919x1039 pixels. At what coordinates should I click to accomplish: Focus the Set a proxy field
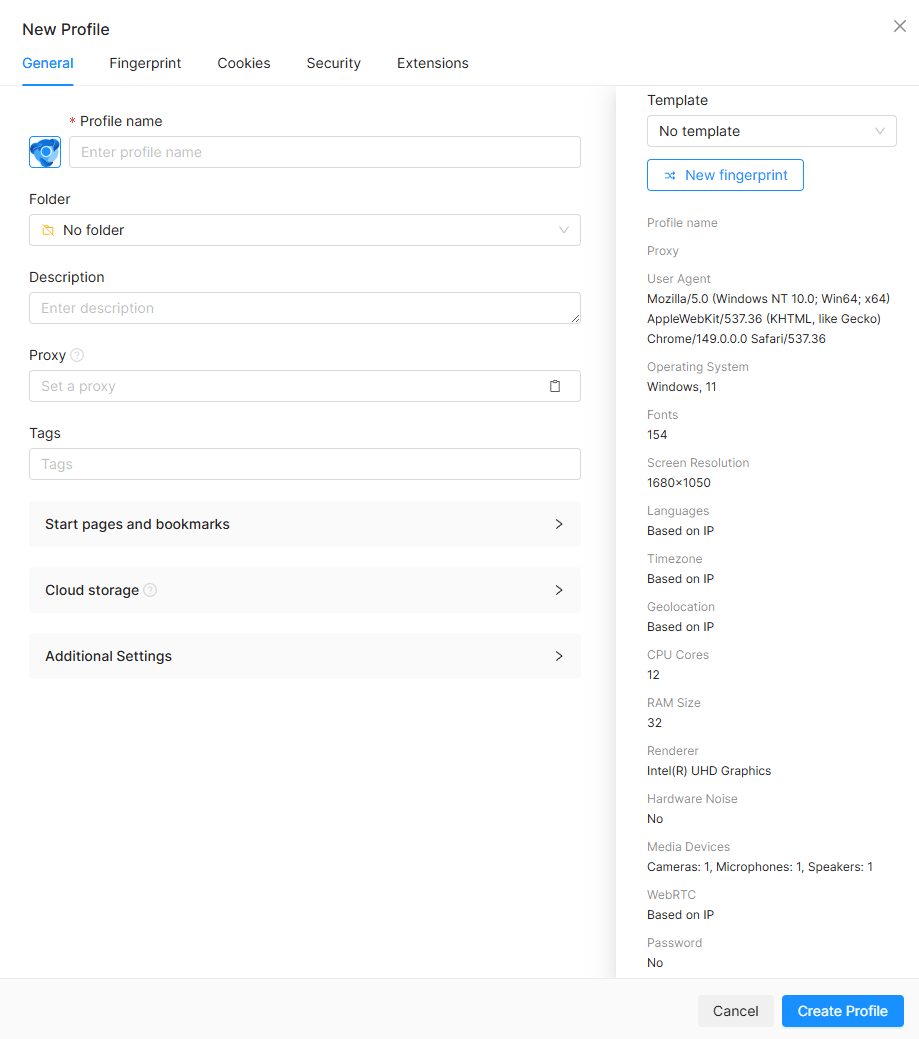[305, 386]
